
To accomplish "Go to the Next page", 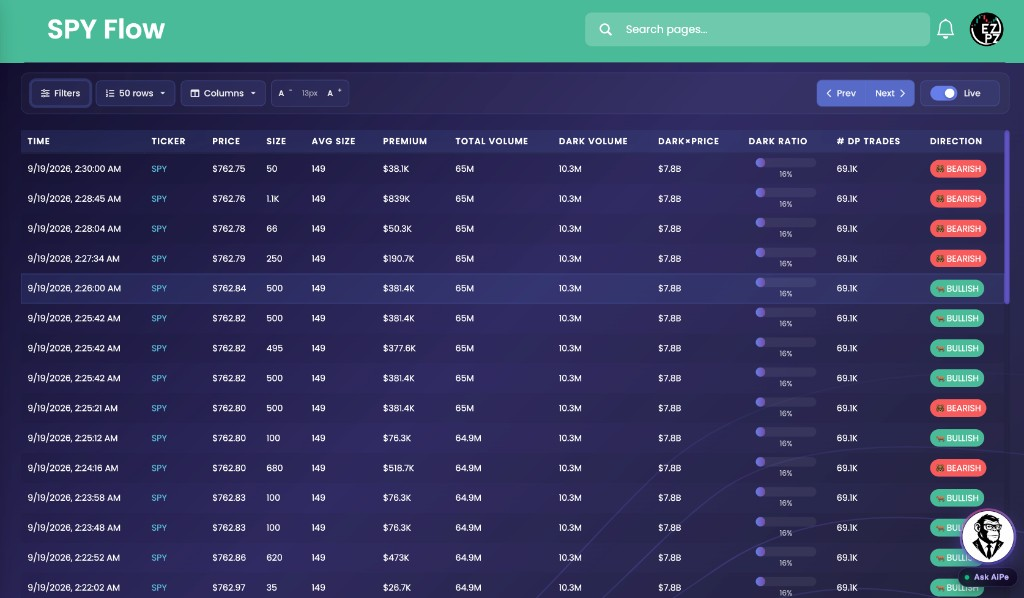I will 890,93.
